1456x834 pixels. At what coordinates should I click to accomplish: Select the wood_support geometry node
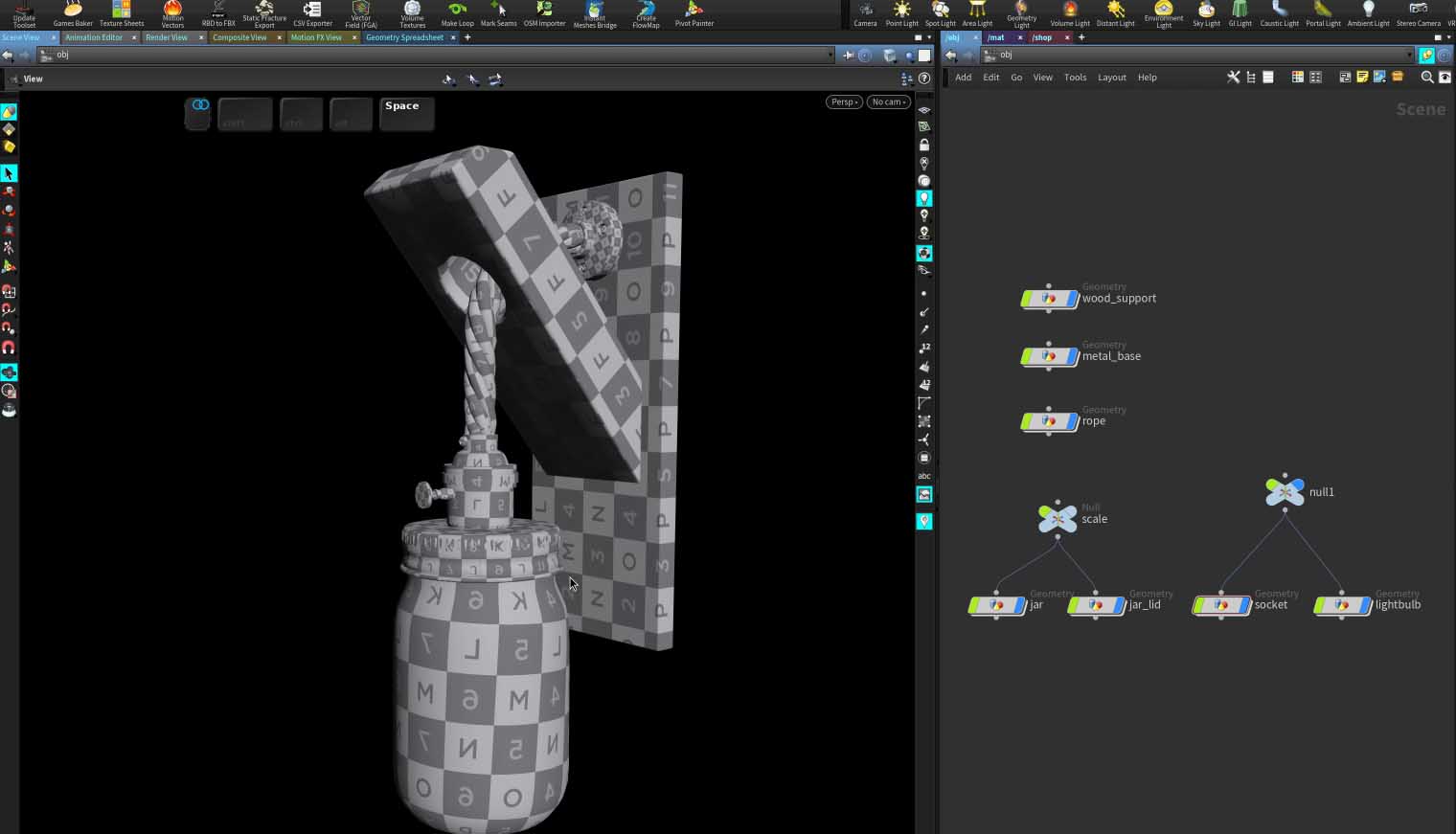click(x=1049, y=299)
